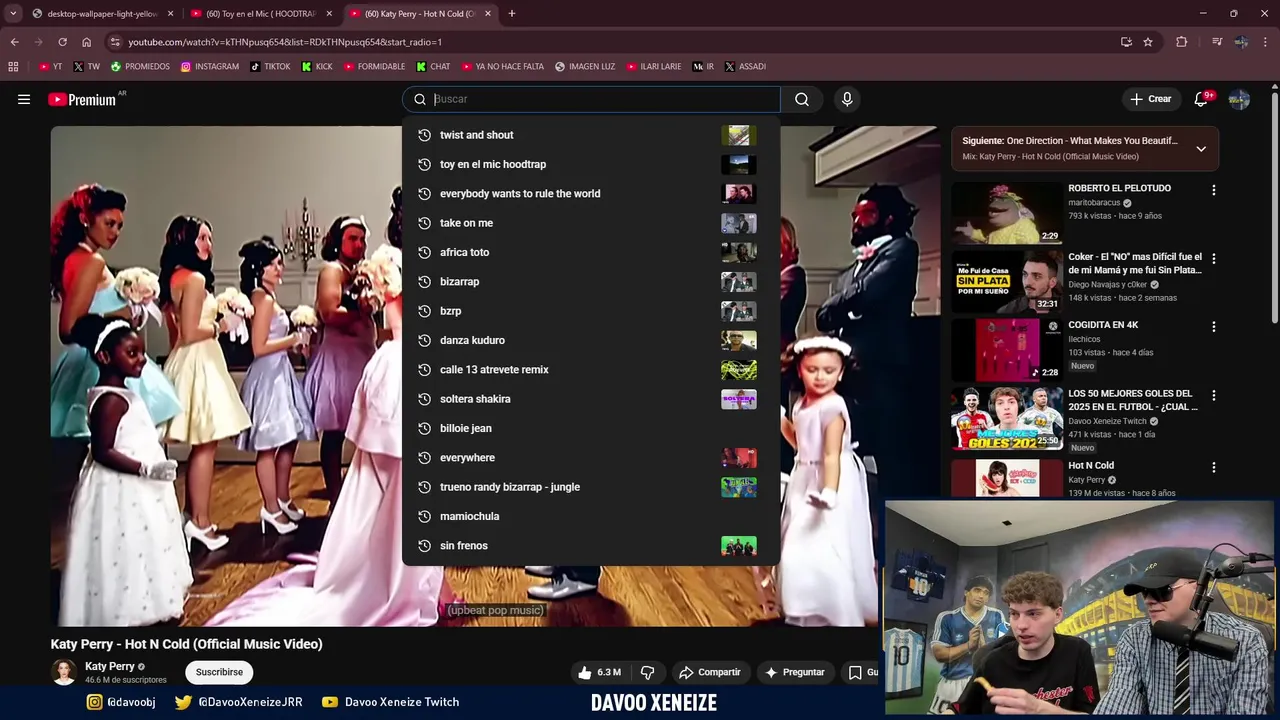The height and width of the screenshot is (720, 1280).
Task: Click the Preguntar button
Action: [794, 672]
